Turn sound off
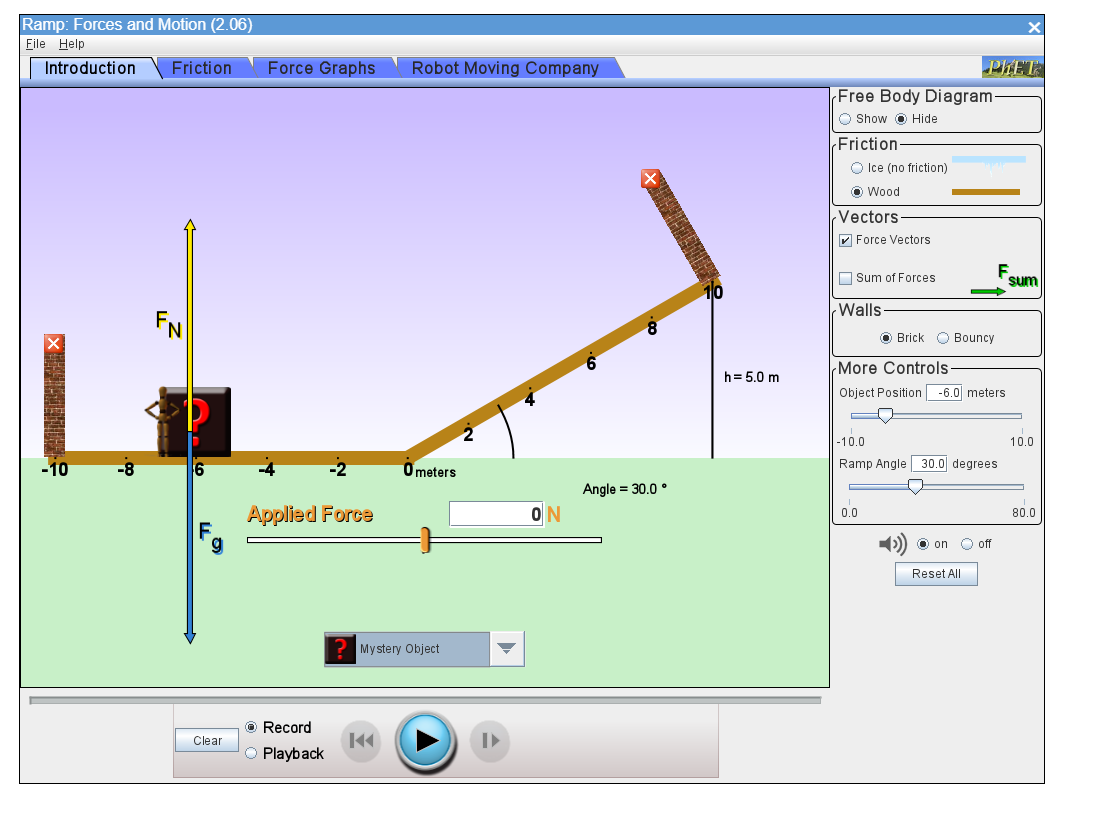Screen dimensions: 1097x822 click(x=967, y=544)
